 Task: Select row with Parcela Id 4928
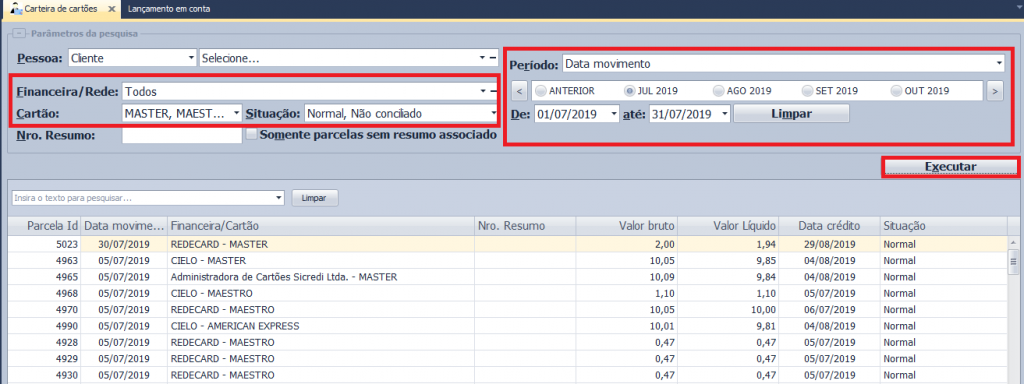tap(507, 342)
